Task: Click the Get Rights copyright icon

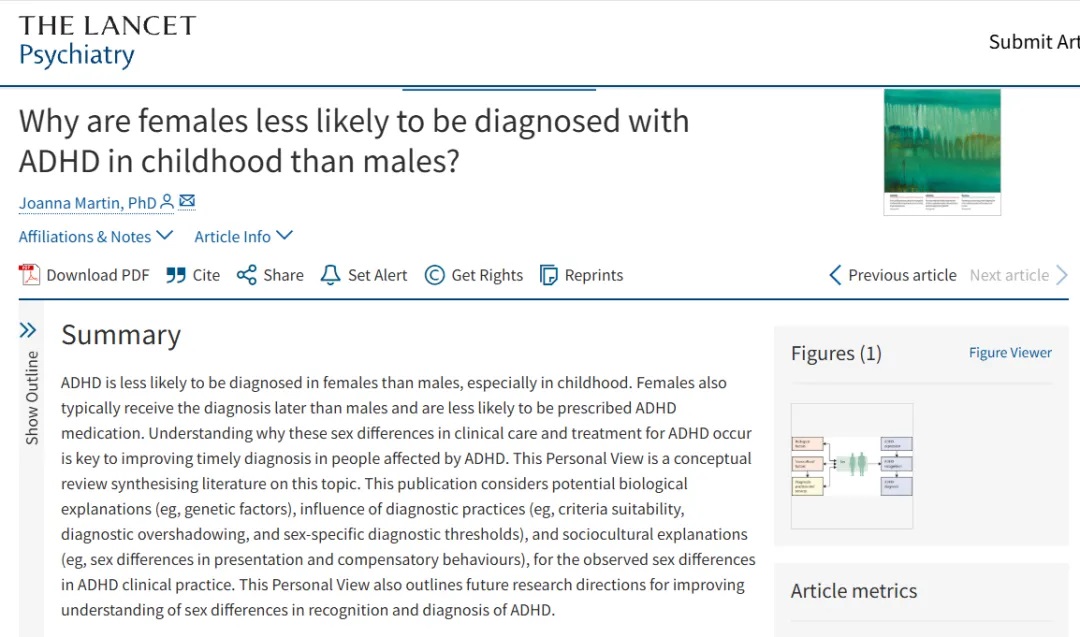Action: [434, 275]
